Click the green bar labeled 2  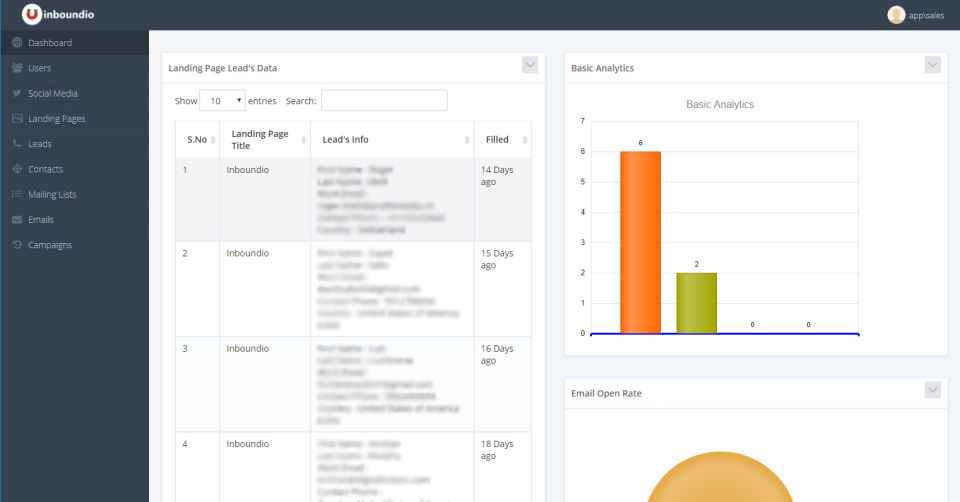697,303
